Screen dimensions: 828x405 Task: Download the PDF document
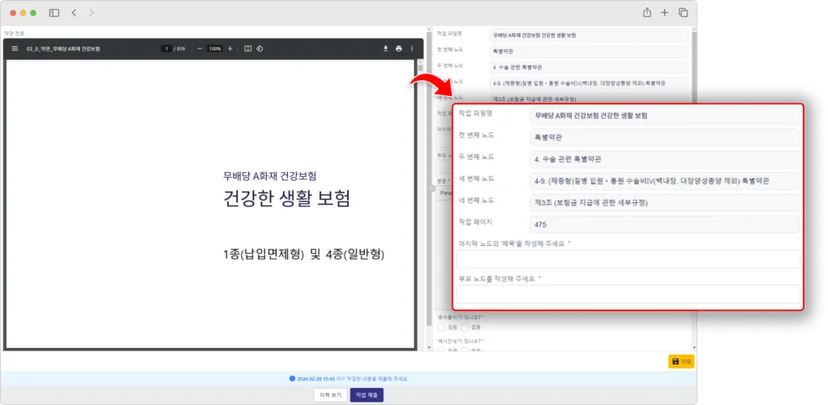[x=385, y=49]
